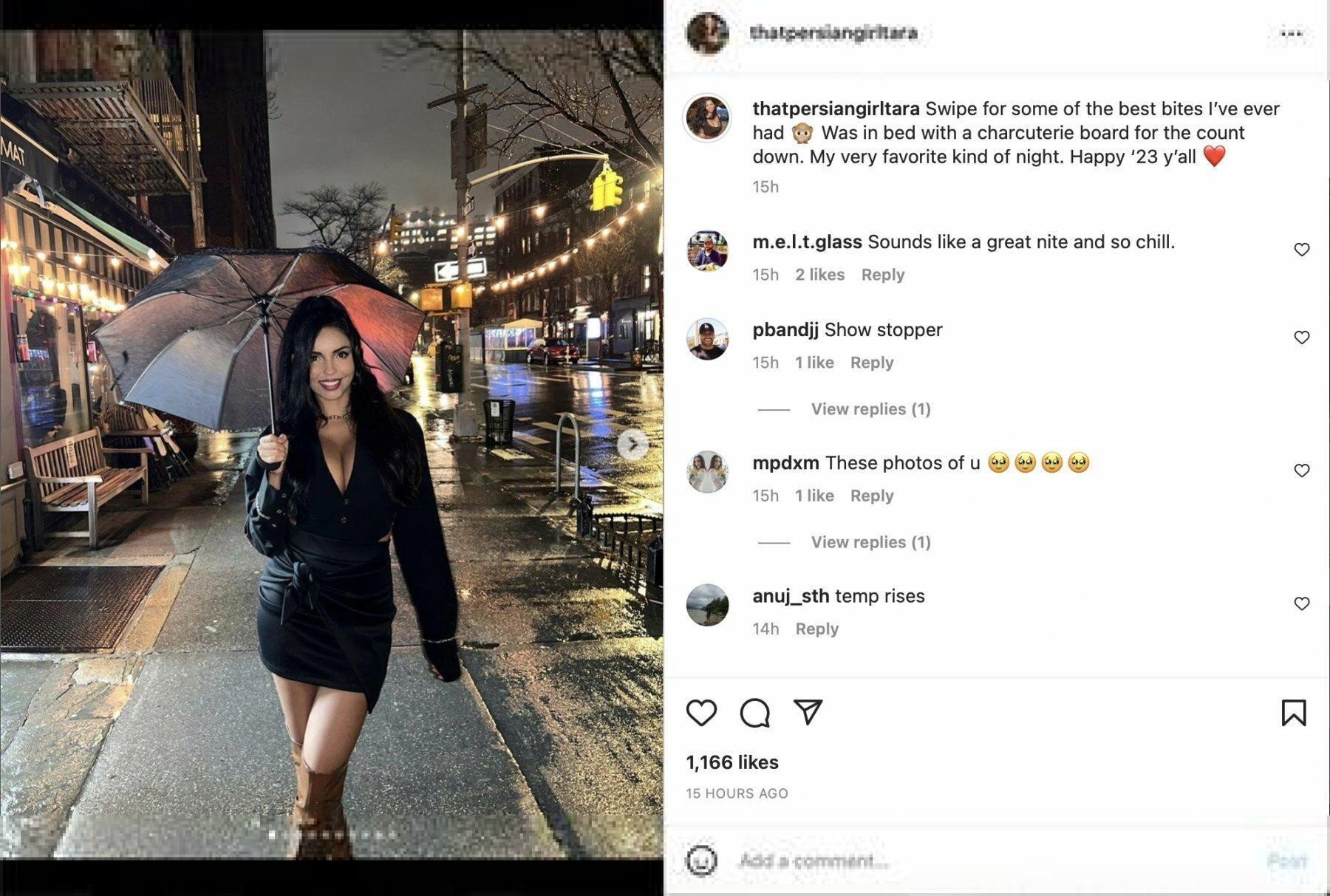This screenshot has height=896, width=1330.
Task: Open comments with the speech bubble icon
Action: (754, 713)
